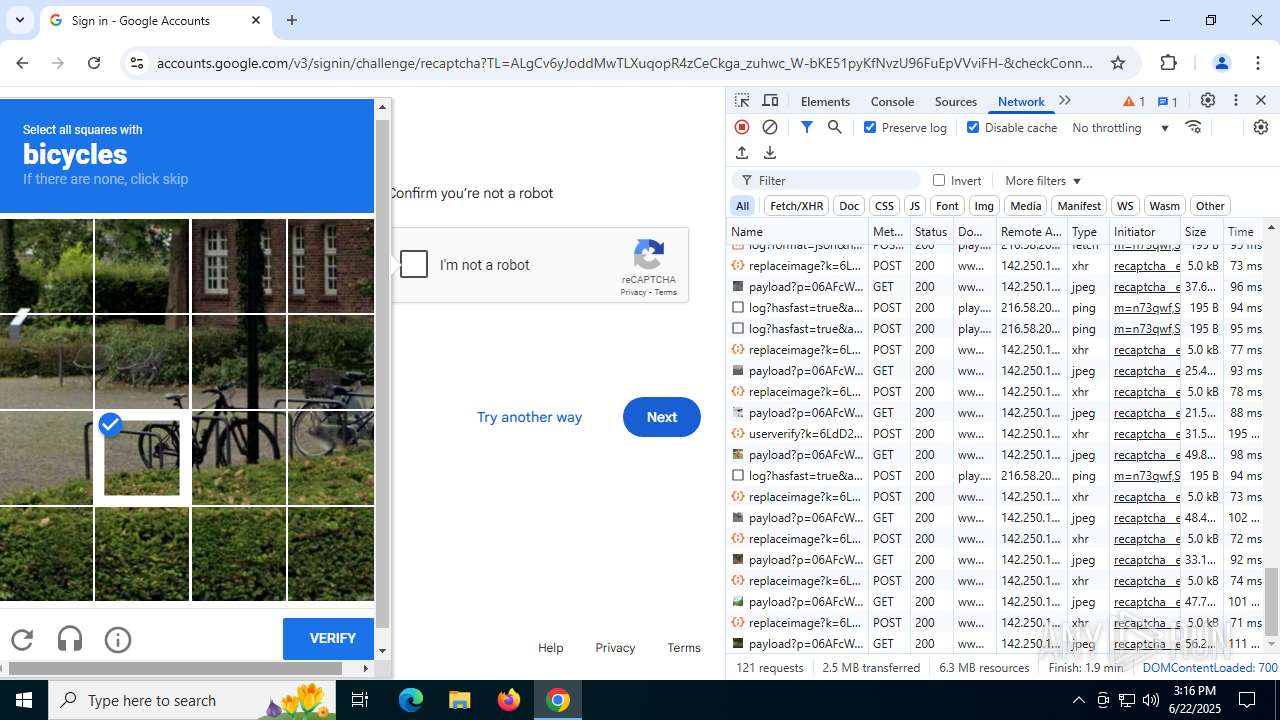Stop recording the network log
Screen dimensions: 1280x720
(x=742, y=127)
